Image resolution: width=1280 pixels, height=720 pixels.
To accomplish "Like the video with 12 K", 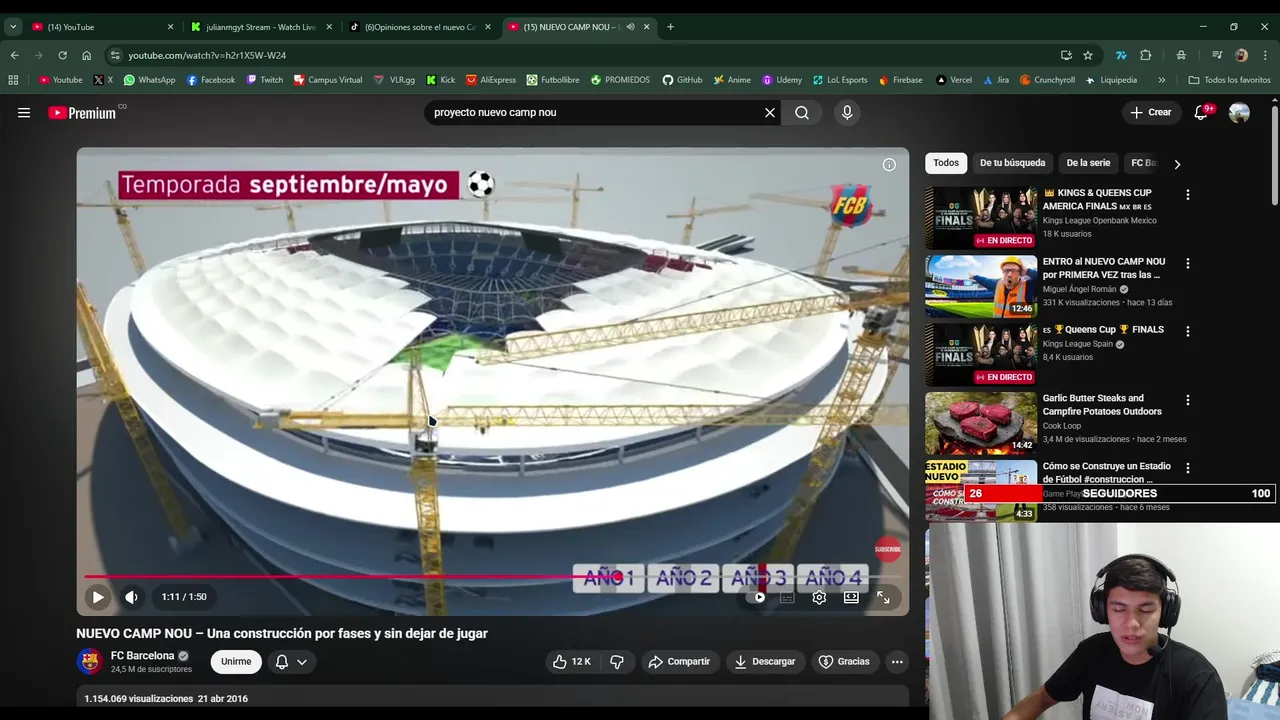I will click(x=571, y=661).
